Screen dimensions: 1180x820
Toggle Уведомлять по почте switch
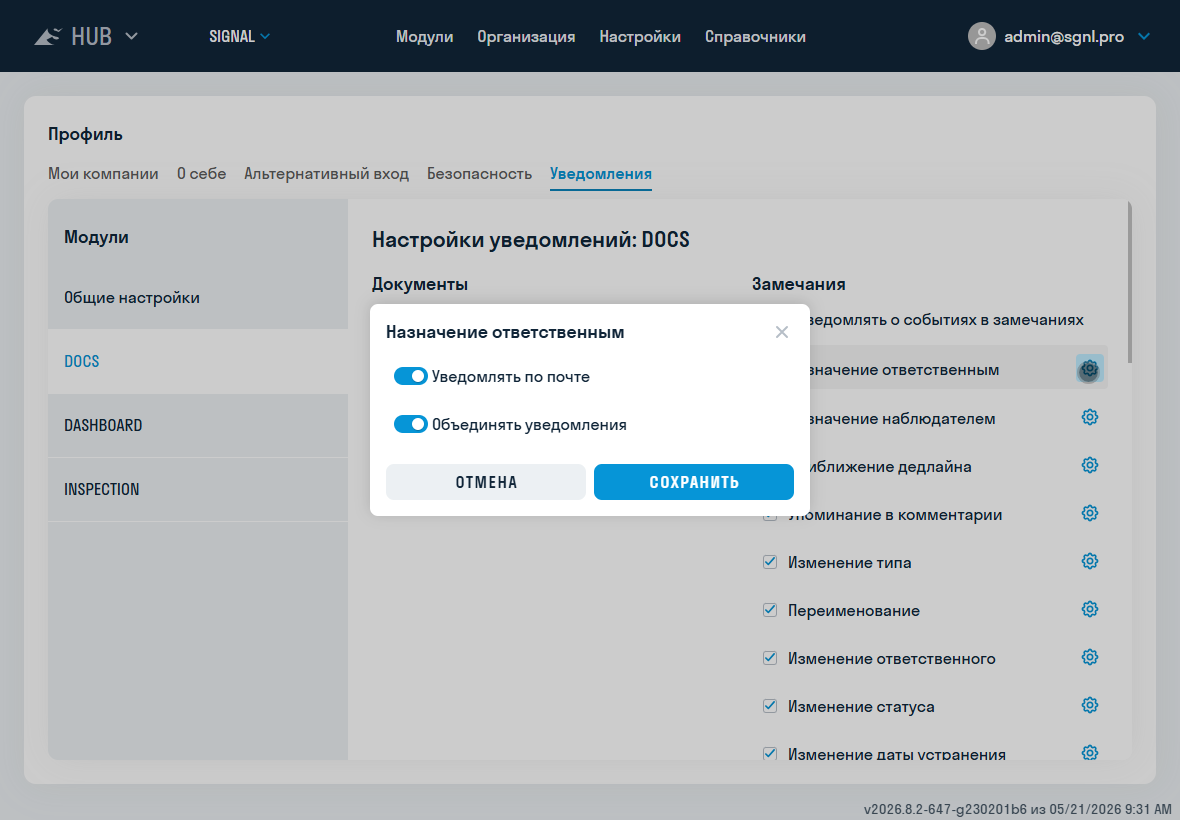click(411, 376)
